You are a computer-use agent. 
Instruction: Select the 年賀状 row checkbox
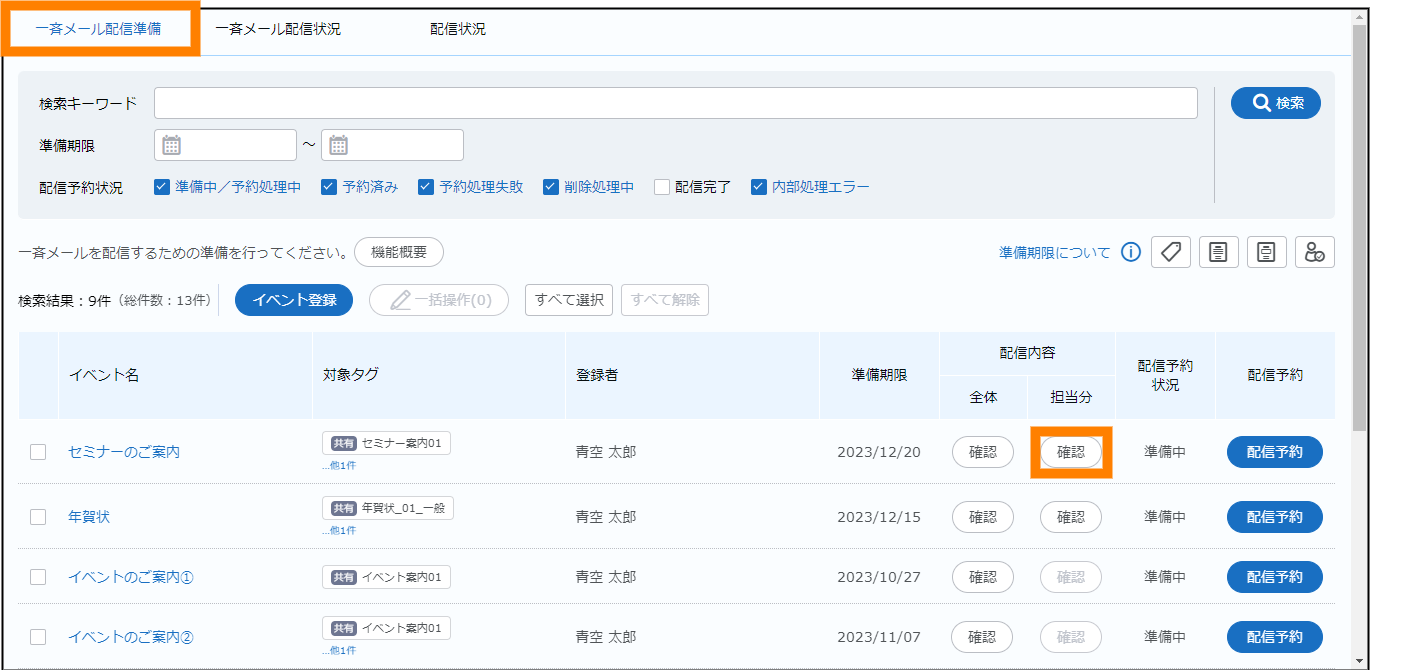click(38, 517)
